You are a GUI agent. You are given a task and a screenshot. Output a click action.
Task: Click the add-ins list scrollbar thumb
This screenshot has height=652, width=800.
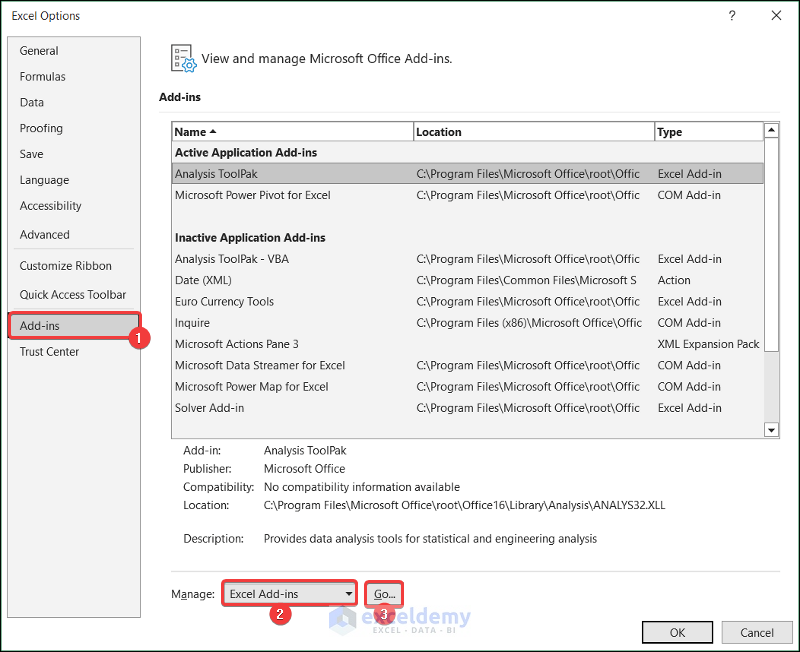tap(771, 245)
